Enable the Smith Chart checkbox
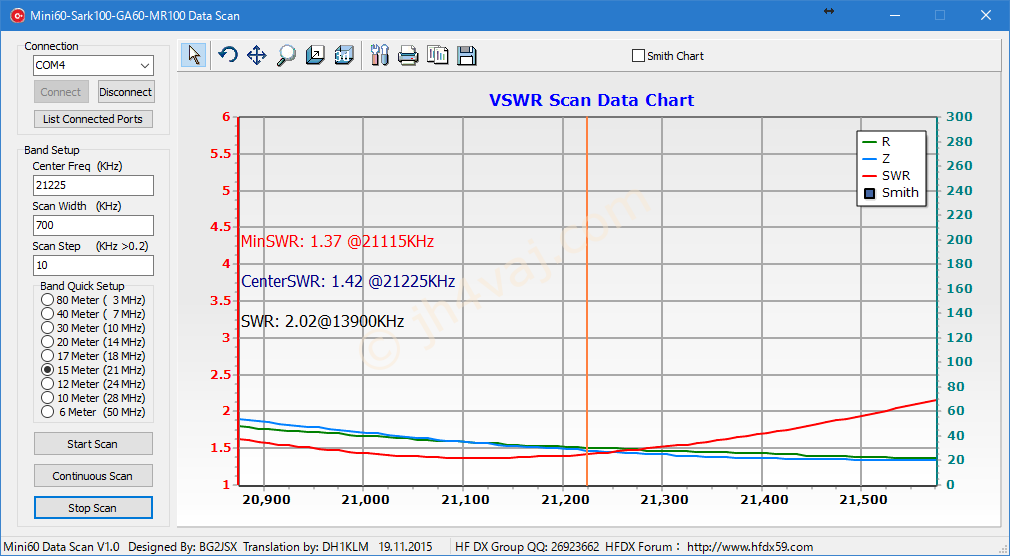 tap(638, 56)
